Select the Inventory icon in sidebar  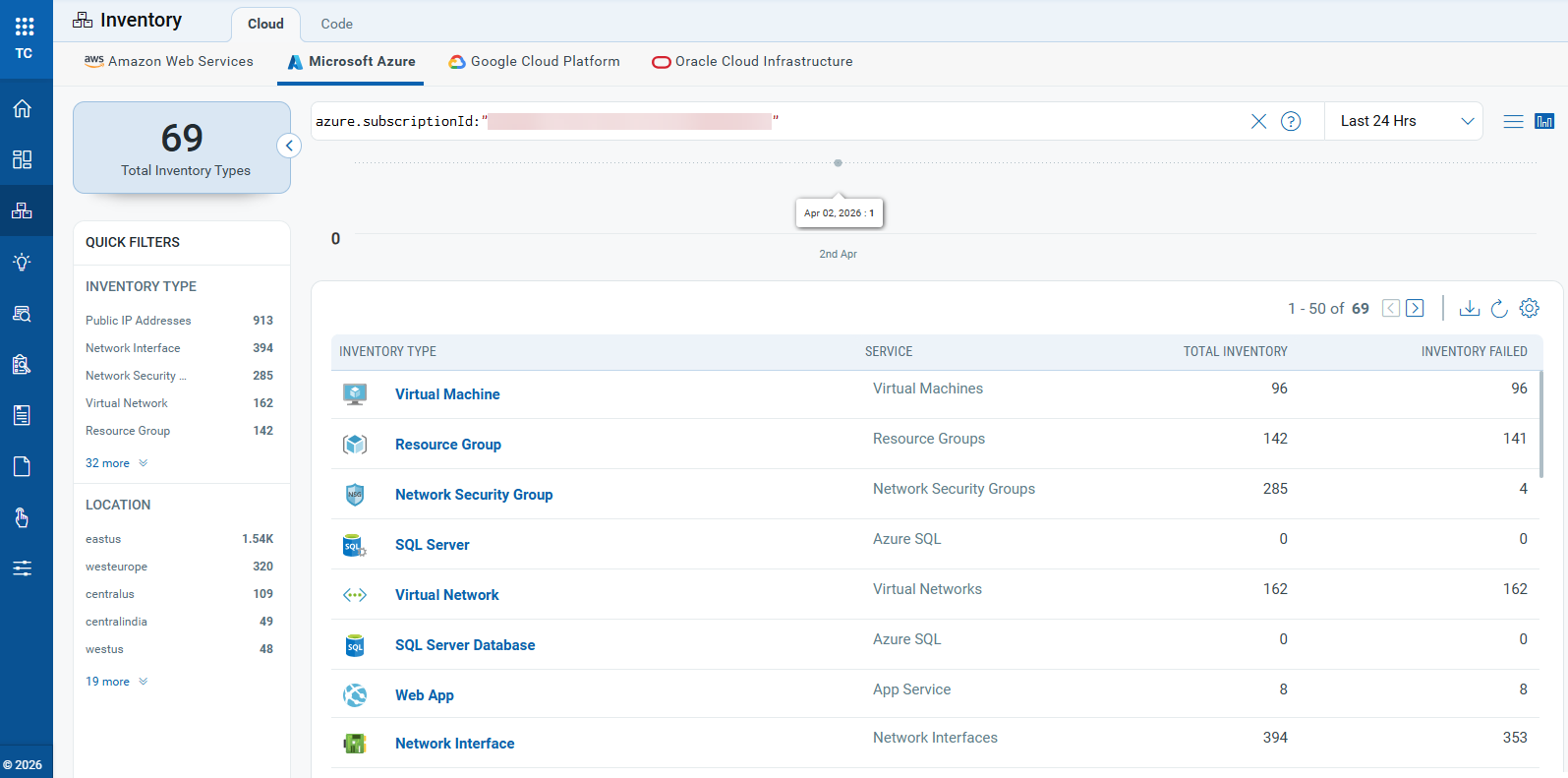[22, 210]
